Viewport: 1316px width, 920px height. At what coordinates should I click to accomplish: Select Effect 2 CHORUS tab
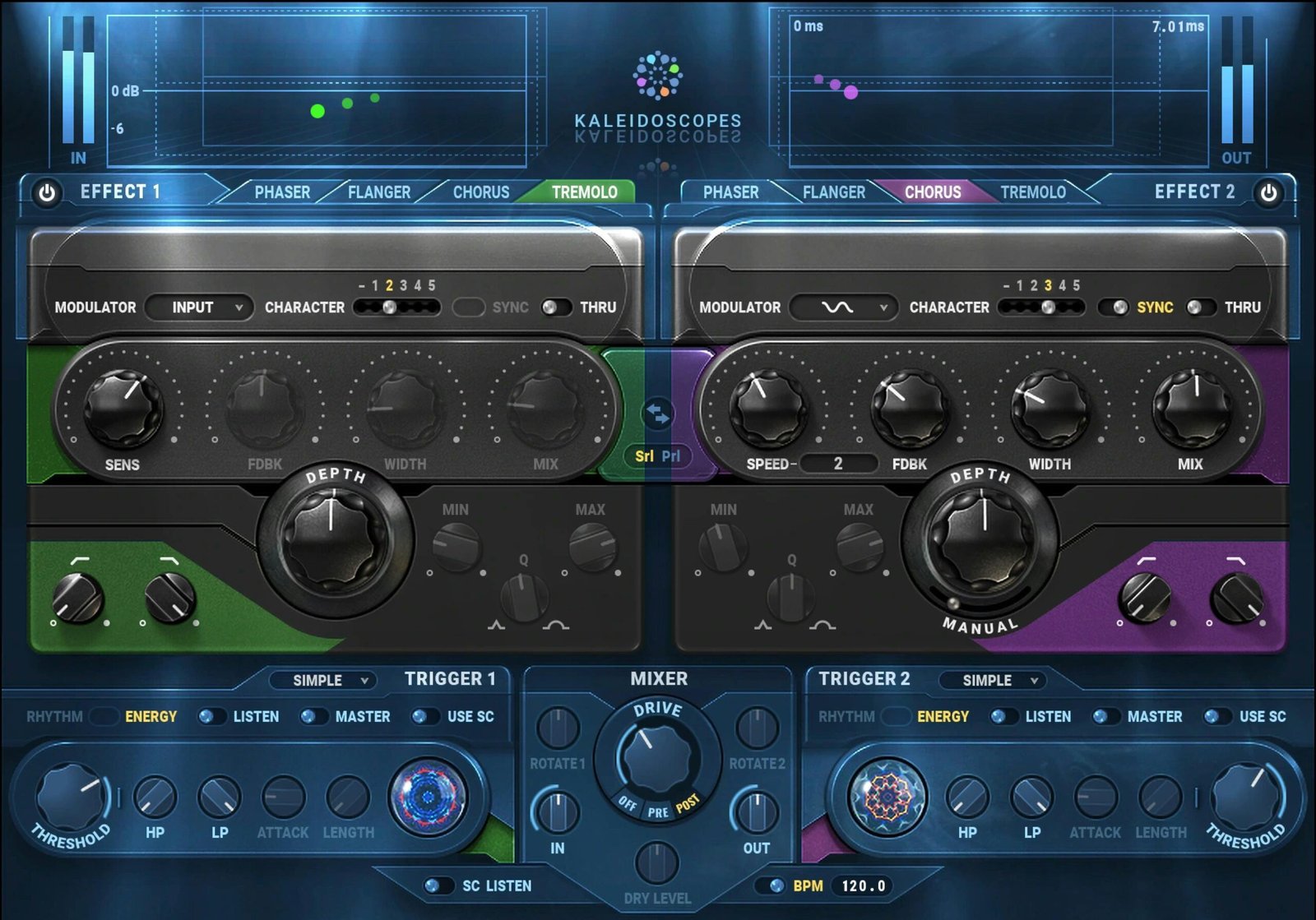coord(933,192)
